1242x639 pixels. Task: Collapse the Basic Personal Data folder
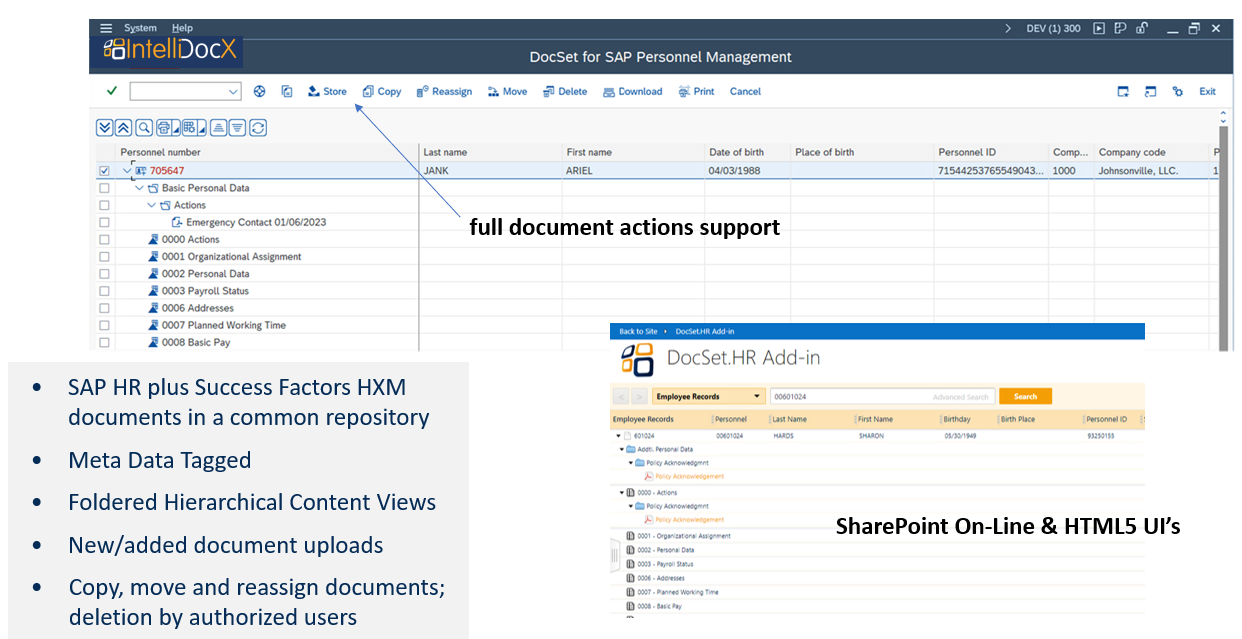[x=139, y=188]
